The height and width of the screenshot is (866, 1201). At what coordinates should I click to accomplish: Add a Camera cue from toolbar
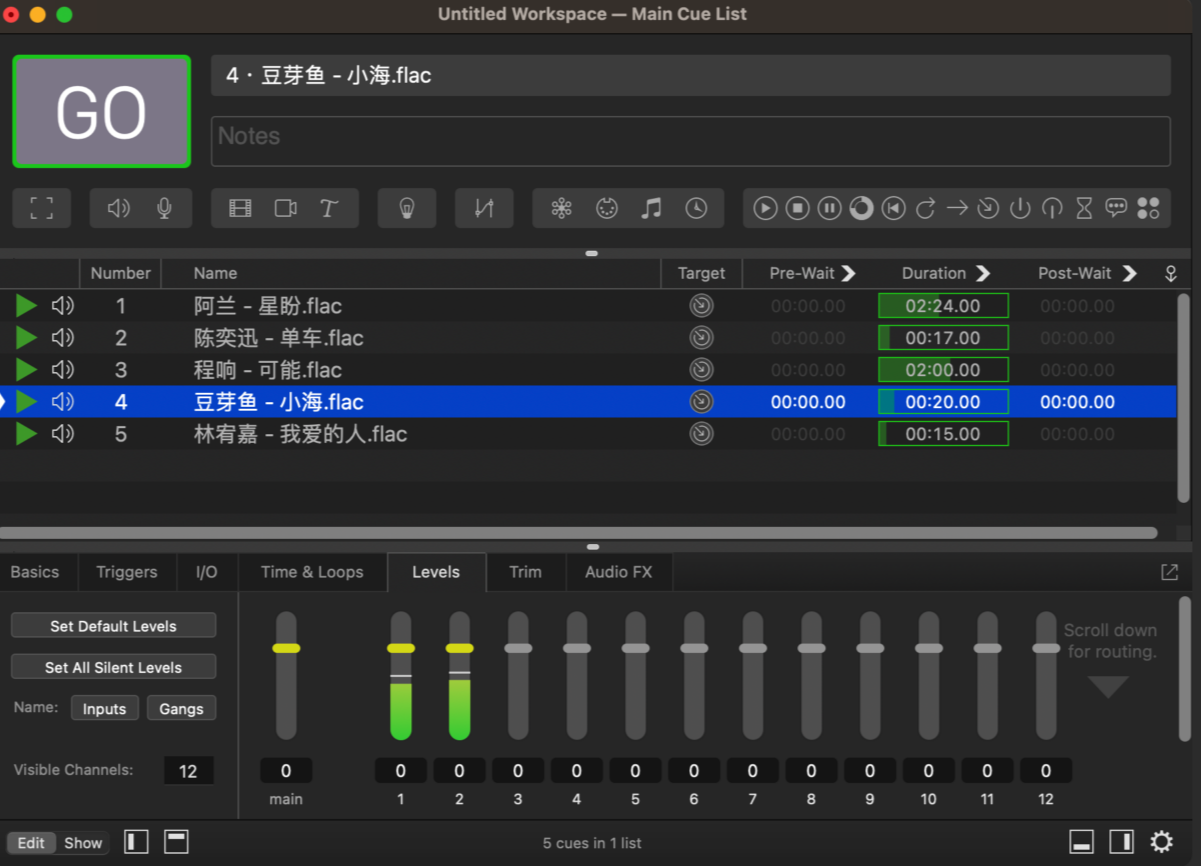tap(286, 208)
